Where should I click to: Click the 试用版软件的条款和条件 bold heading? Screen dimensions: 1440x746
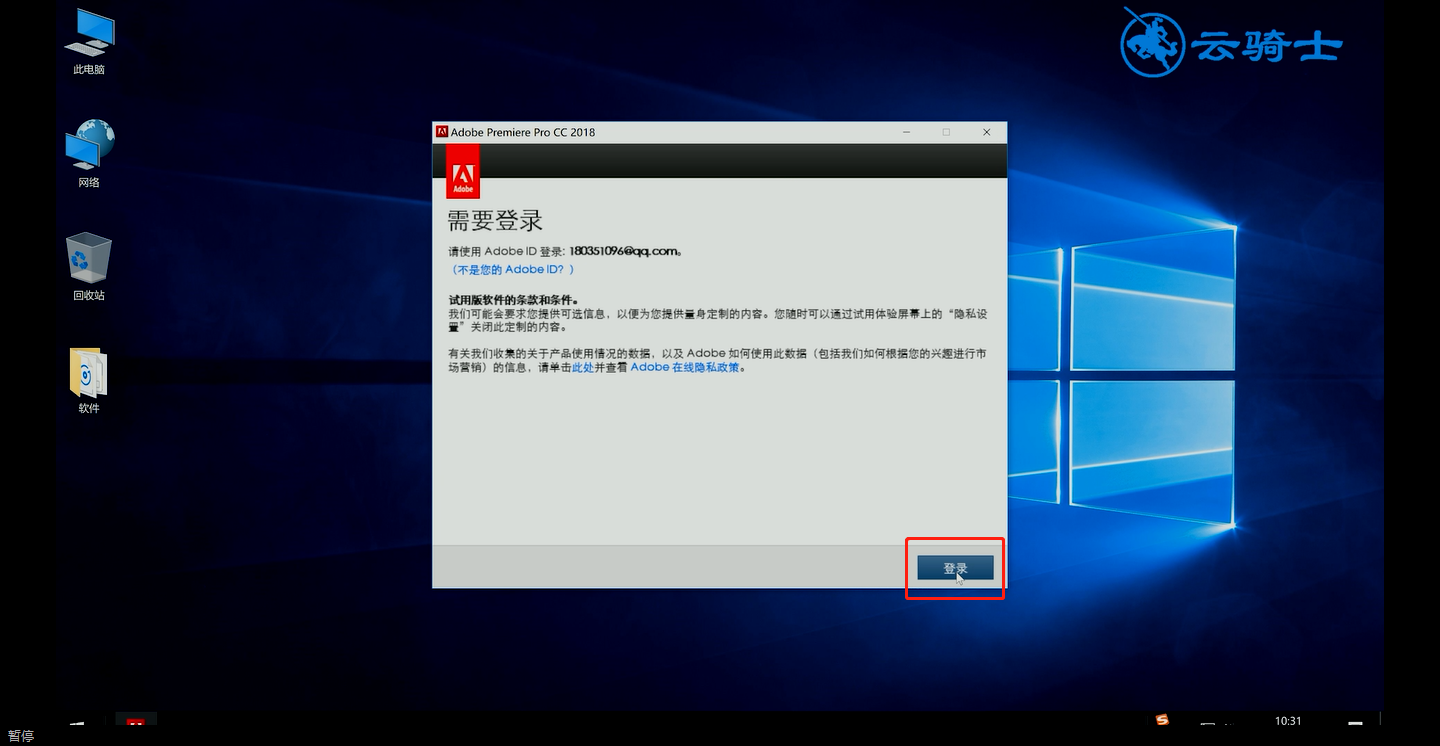(x=513, y=300)
